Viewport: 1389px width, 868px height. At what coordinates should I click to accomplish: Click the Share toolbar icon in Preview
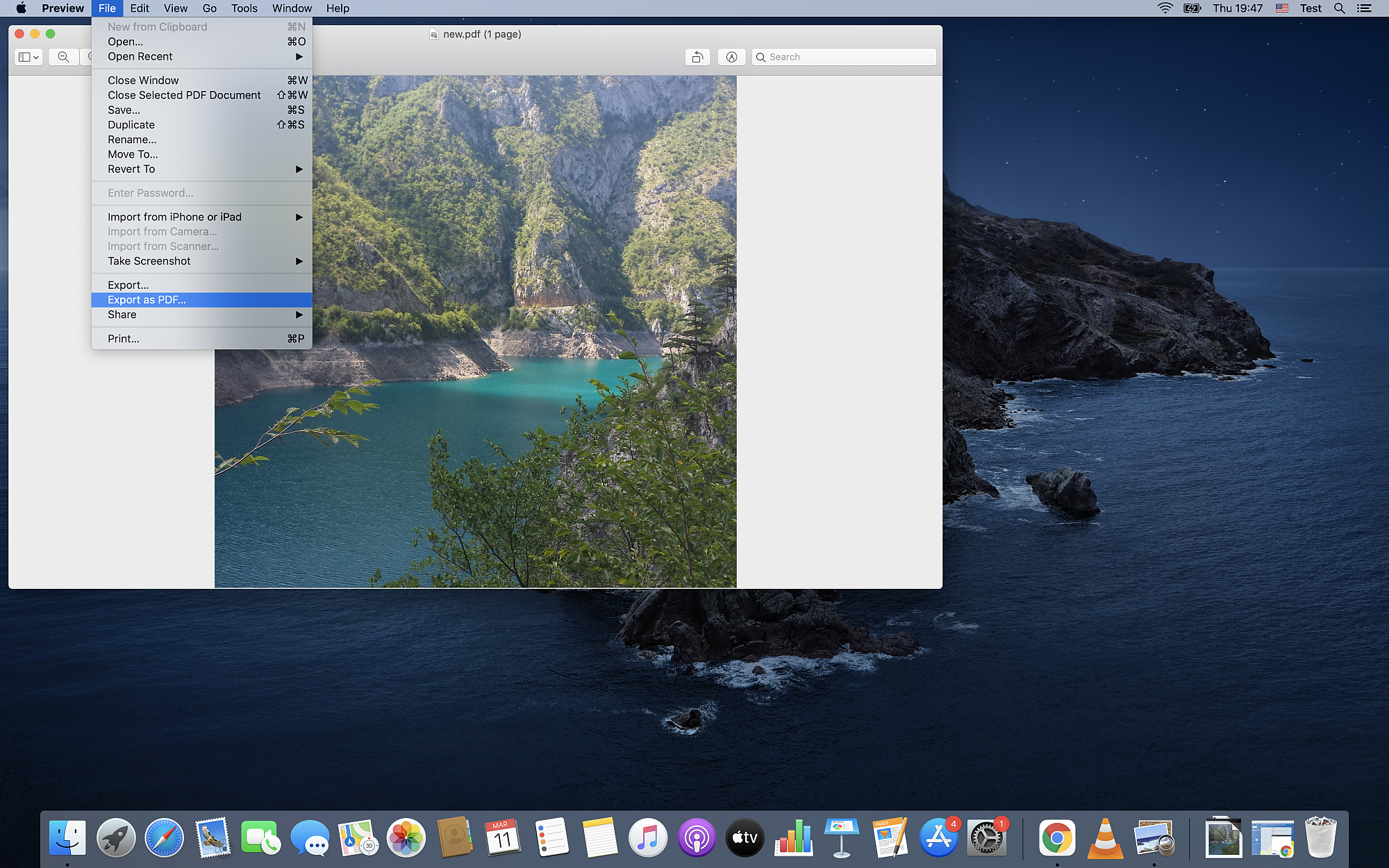[697, 57]
